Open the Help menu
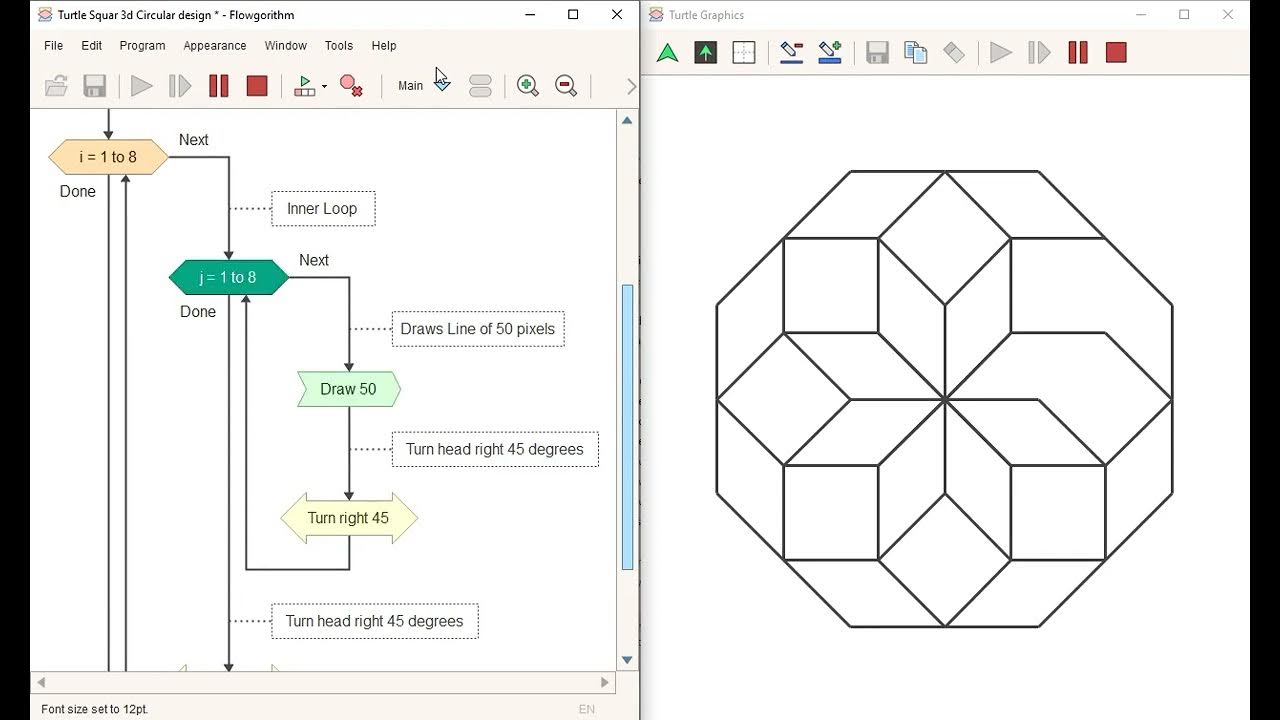This screenshot has height=720, width=1280. (x=384, y=46)
